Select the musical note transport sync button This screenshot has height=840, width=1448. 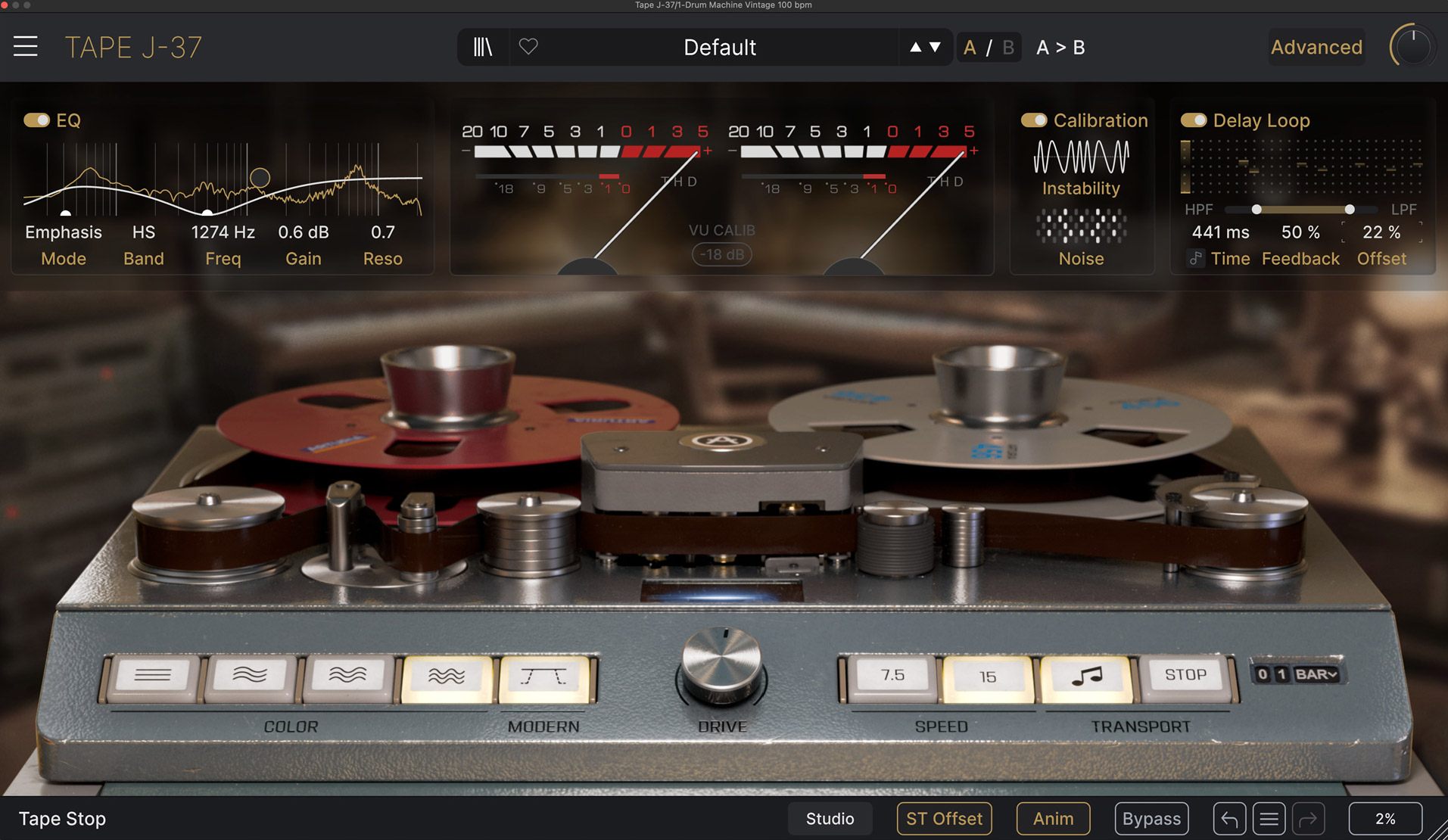click(x=1086, y=675)
